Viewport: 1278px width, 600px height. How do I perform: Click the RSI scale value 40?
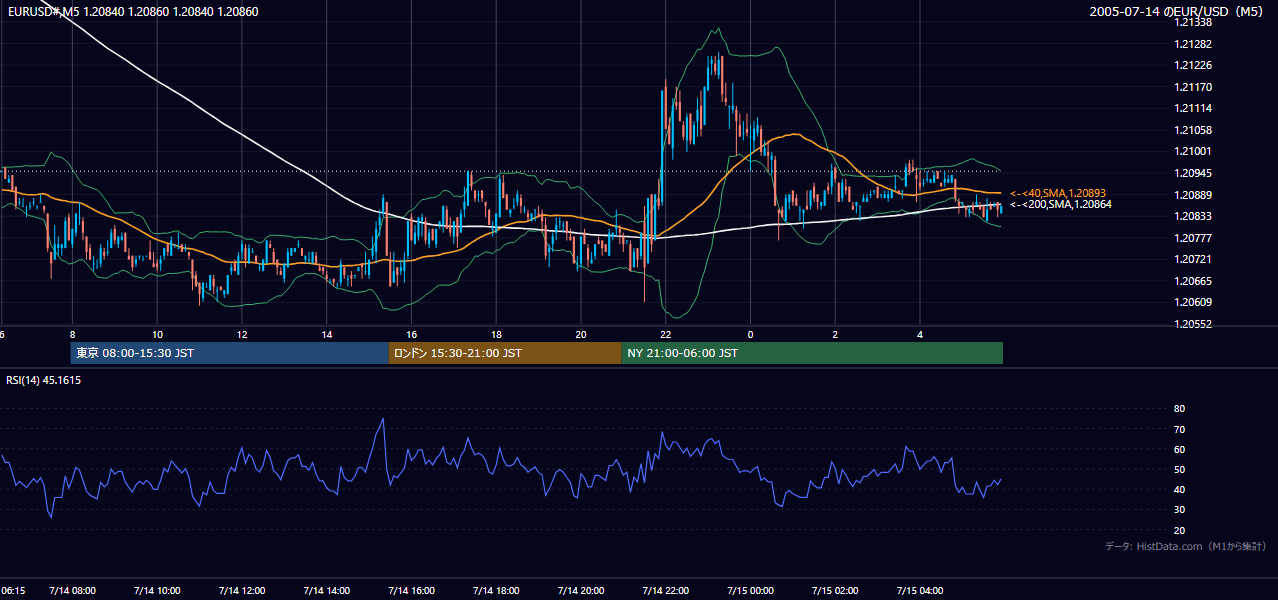1179,489
